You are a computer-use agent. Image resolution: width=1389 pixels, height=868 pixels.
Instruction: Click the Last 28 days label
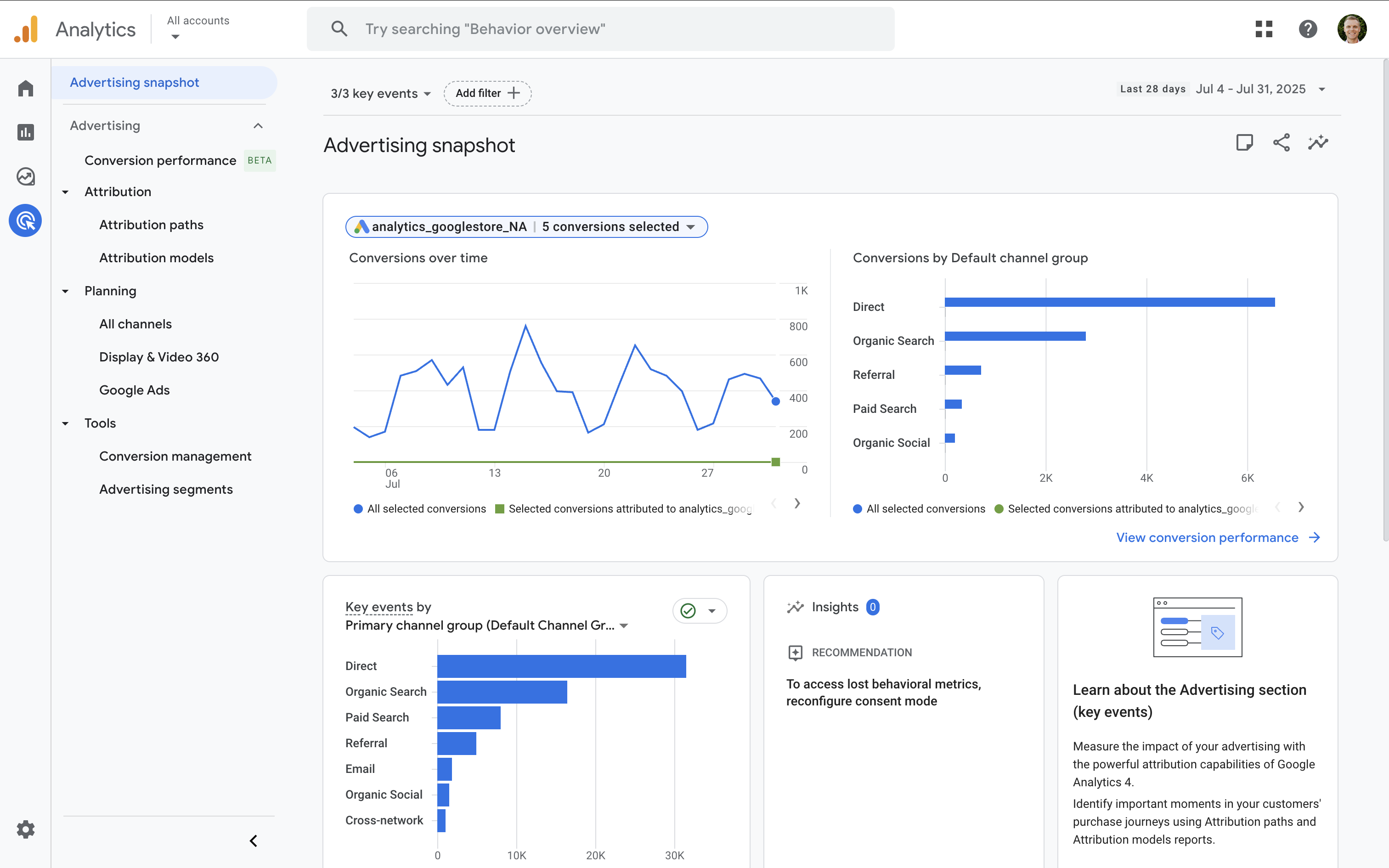pos(1152,89)
